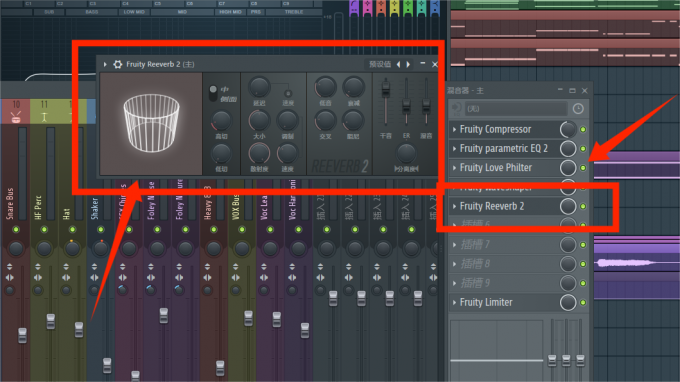Select mixer track 11 cymbal icon

click(44, 117)
